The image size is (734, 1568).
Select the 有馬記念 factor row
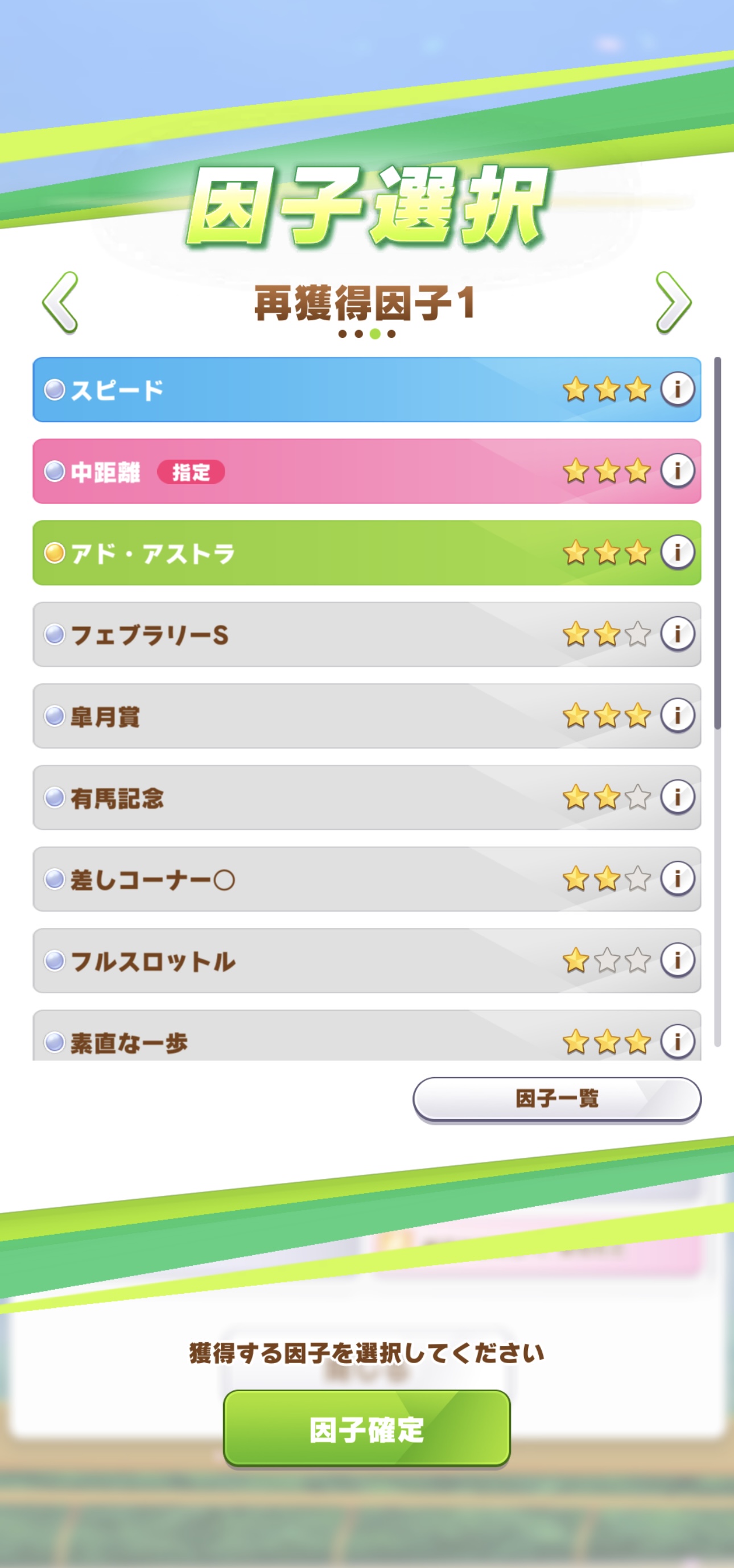[304, 798]
